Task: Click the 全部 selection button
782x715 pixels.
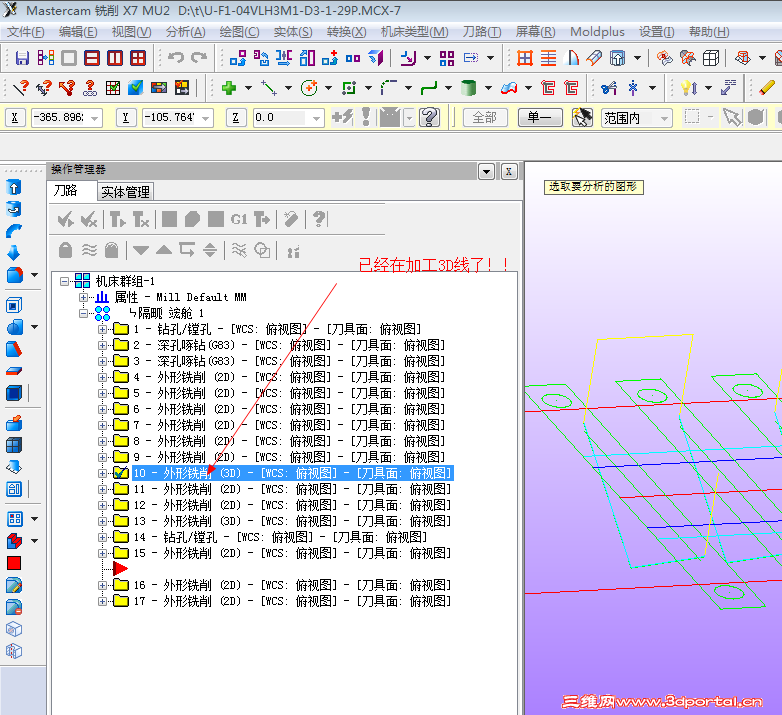Action: tap(485, 118)
